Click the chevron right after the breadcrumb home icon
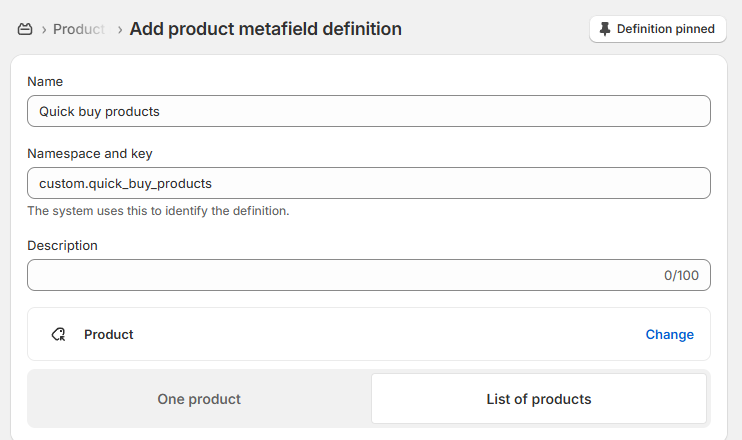The image size is (742, 440). [44, 30]
